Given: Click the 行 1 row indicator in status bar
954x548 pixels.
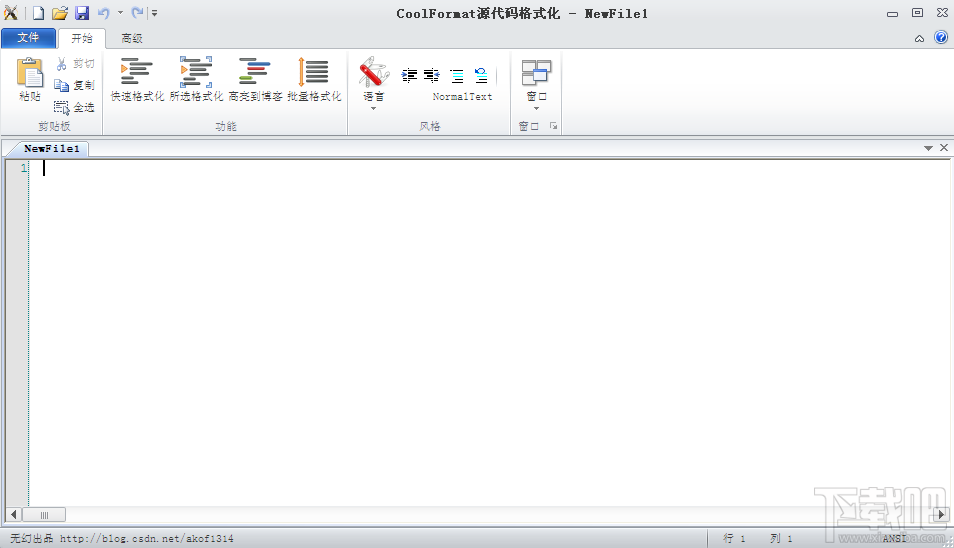Looking at the screenshot, I should tap(734, 538).
